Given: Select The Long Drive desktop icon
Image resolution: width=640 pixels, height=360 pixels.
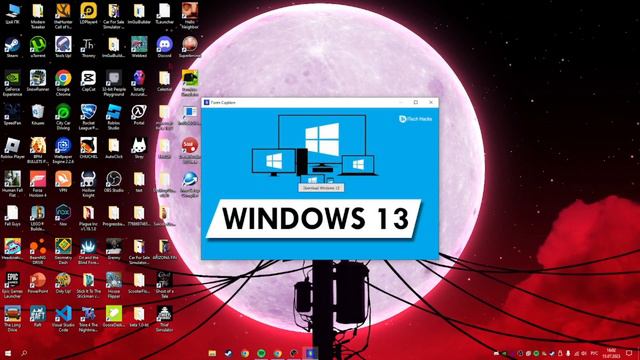Looking at the screenshot, I should pos(12,318).
